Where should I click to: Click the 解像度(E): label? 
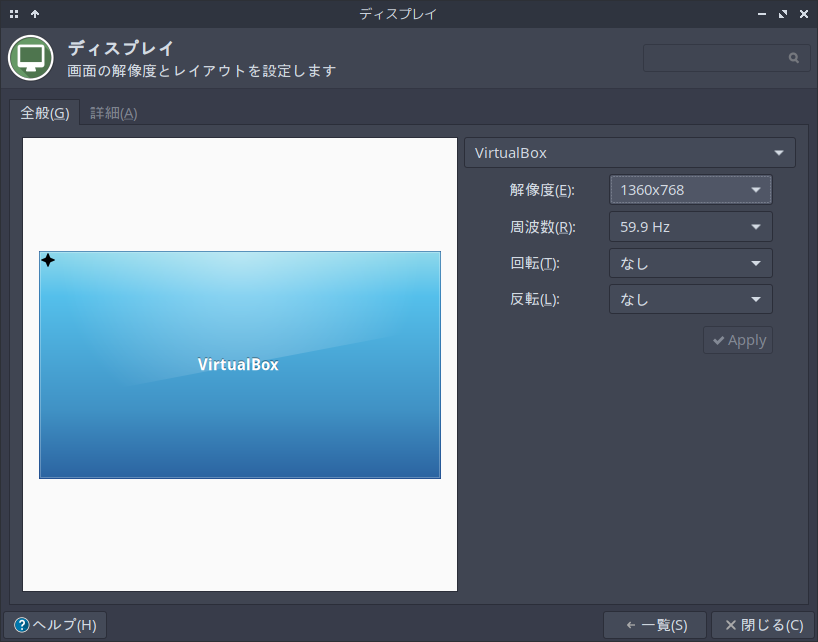(x=542, y=190)
